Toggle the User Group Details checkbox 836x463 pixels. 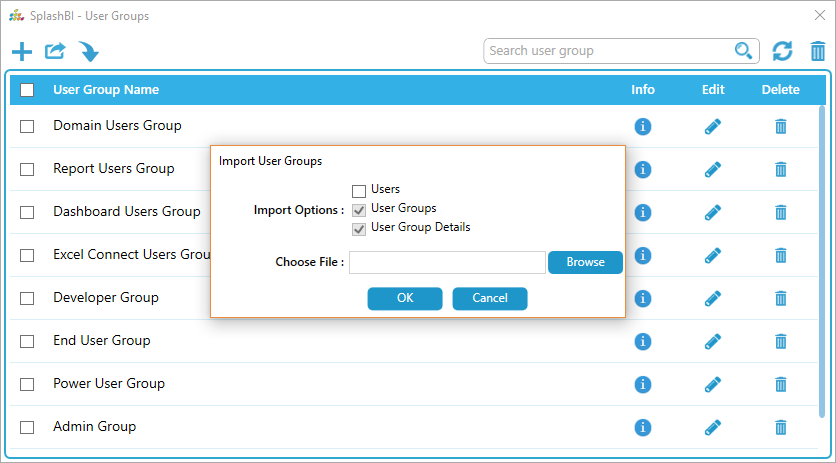(x=359, y=229)
